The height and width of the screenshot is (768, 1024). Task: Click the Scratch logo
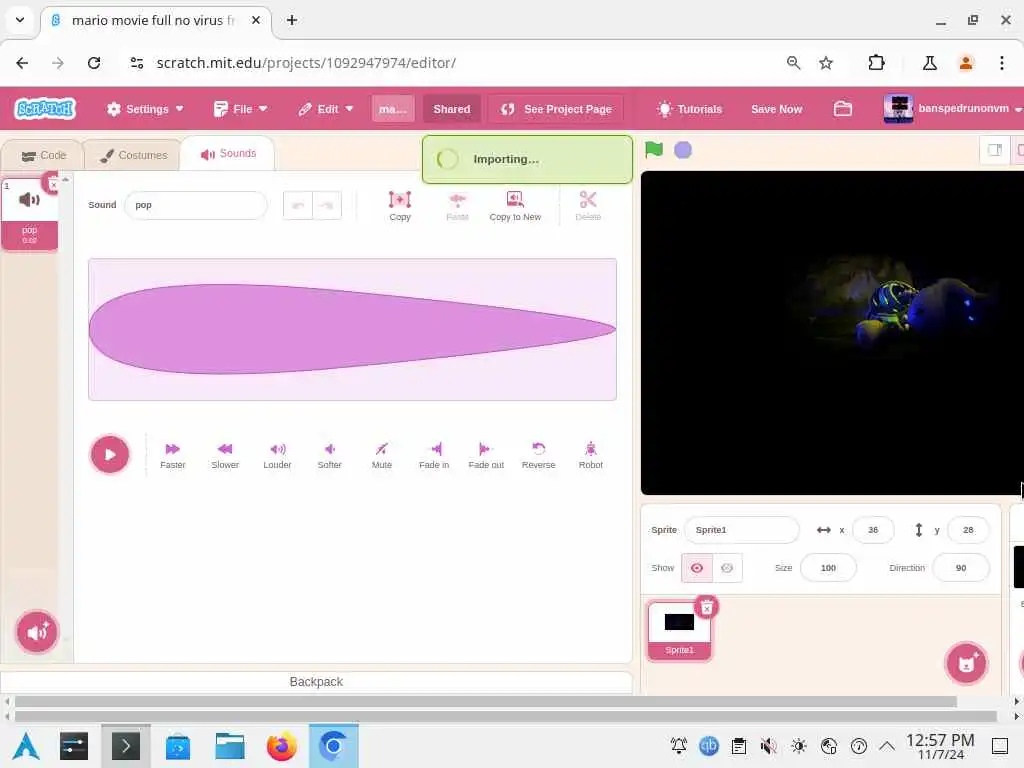tap(45, 108)
